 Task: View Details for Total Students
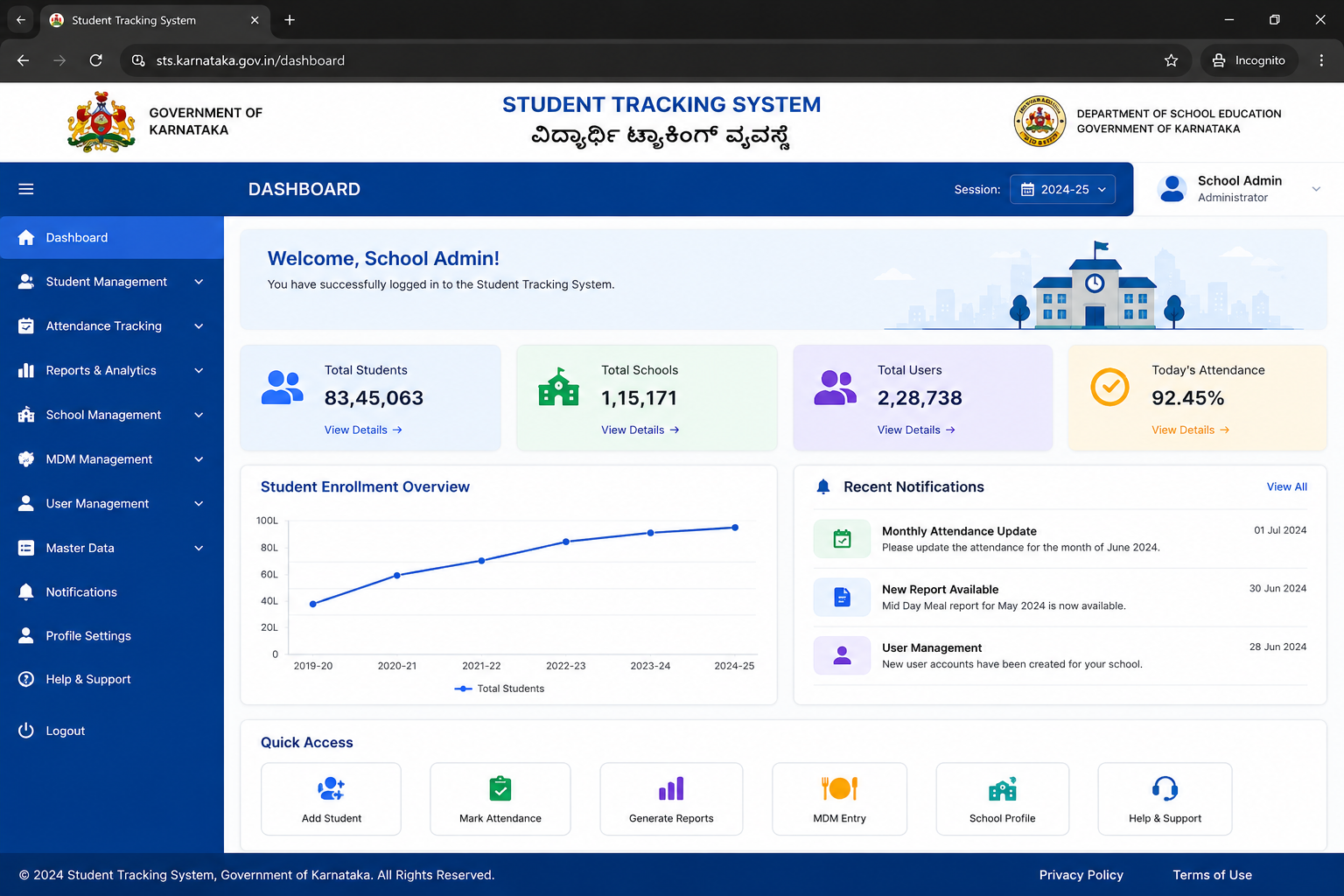tap(363, 430)
